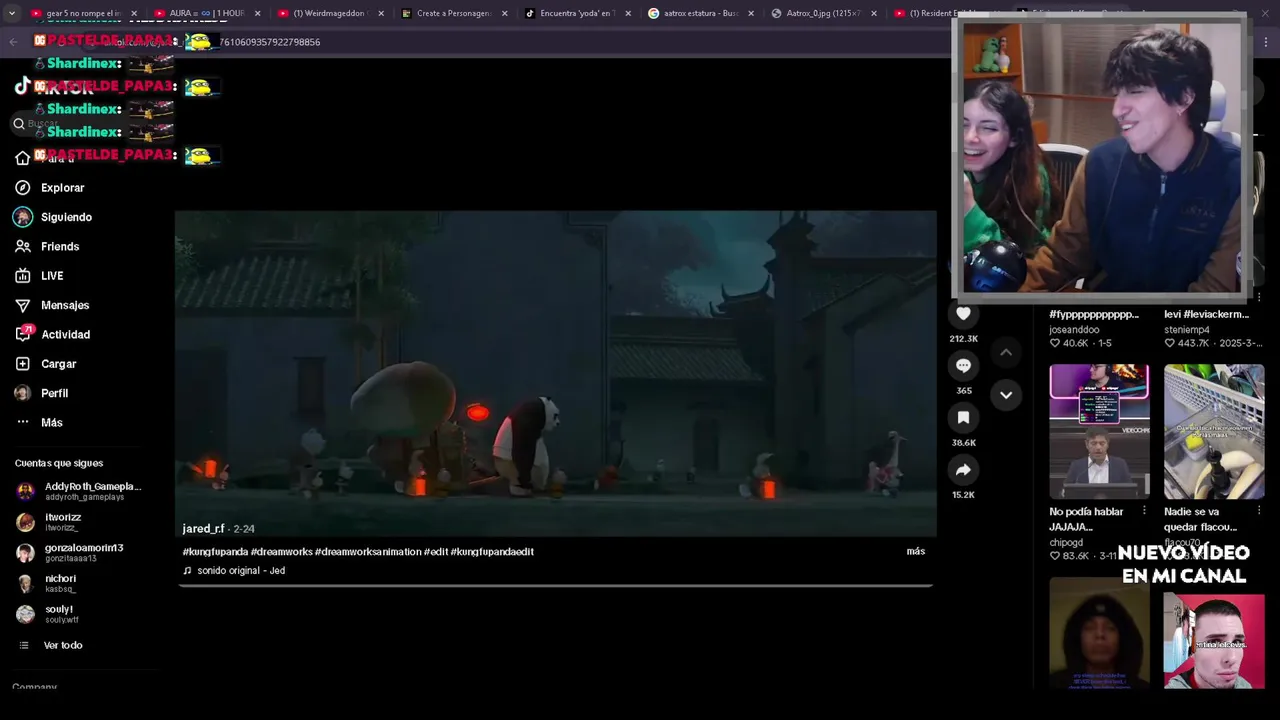This screenshot has width=1280, height=720.
Task: Click the Siguiendo avatar icon
Action: pos(22,217)
